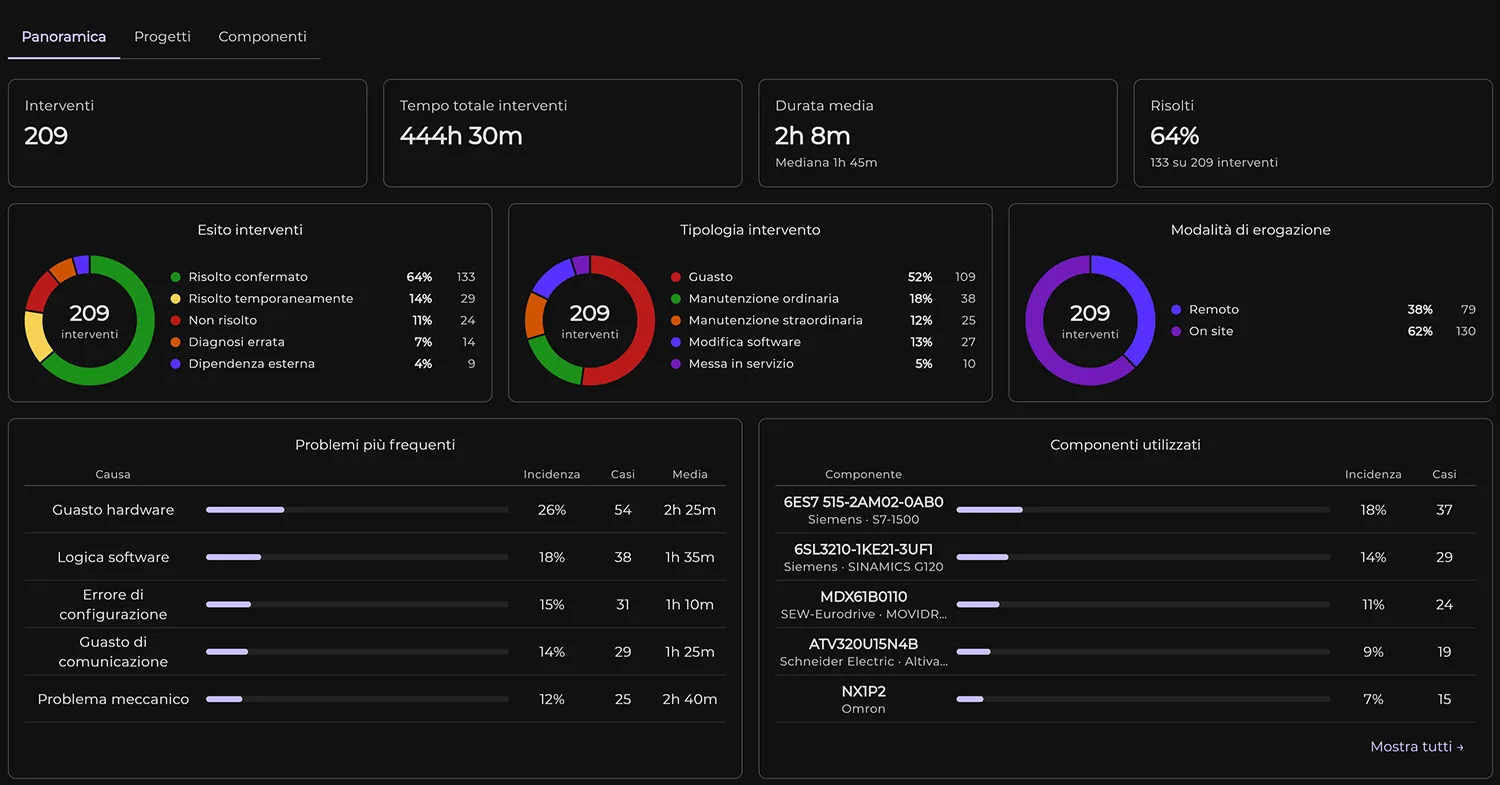Click the Incidenza column header in Problemi
The width and height of the screenshot is (1500, 785).
coord(552,474)
